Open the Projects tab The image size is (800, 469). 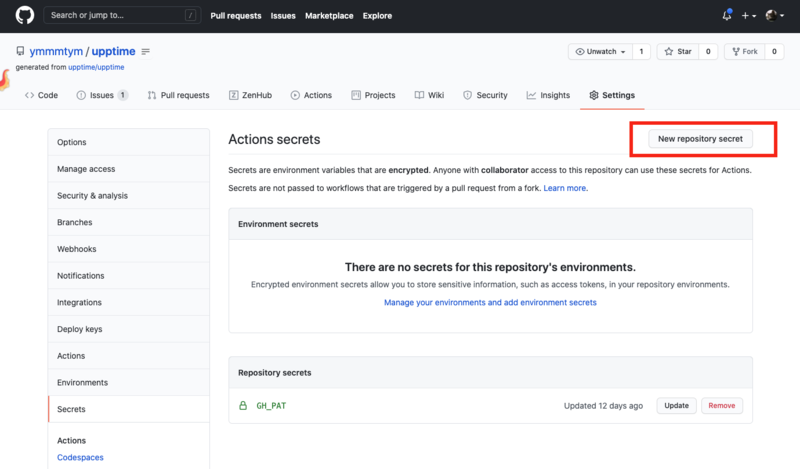coord(373,95)
